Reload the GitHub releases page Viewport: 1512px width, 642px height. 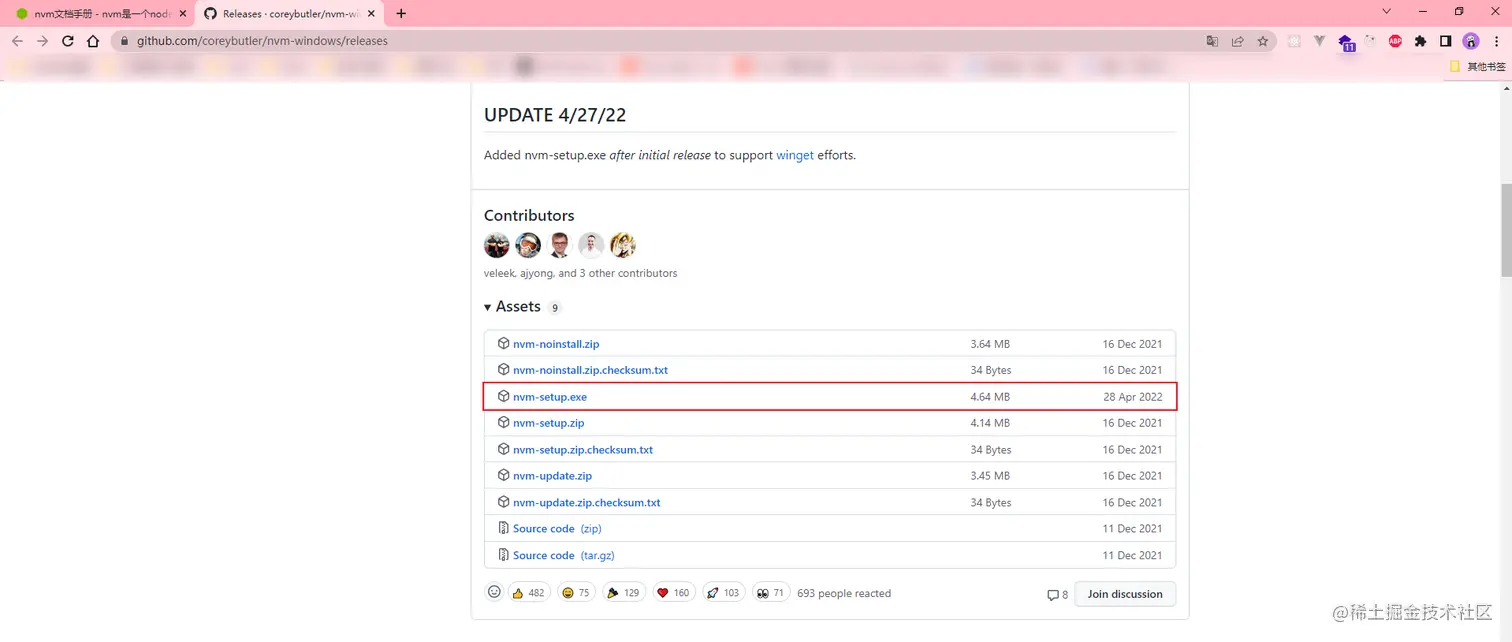coord(68,41)
